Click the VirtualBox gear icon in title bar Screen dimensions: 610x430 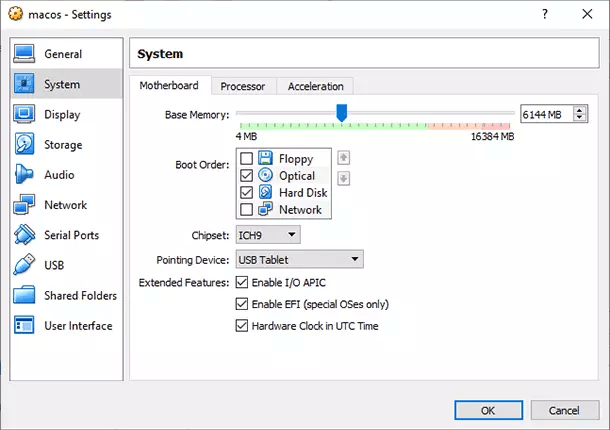pos(16,14)
